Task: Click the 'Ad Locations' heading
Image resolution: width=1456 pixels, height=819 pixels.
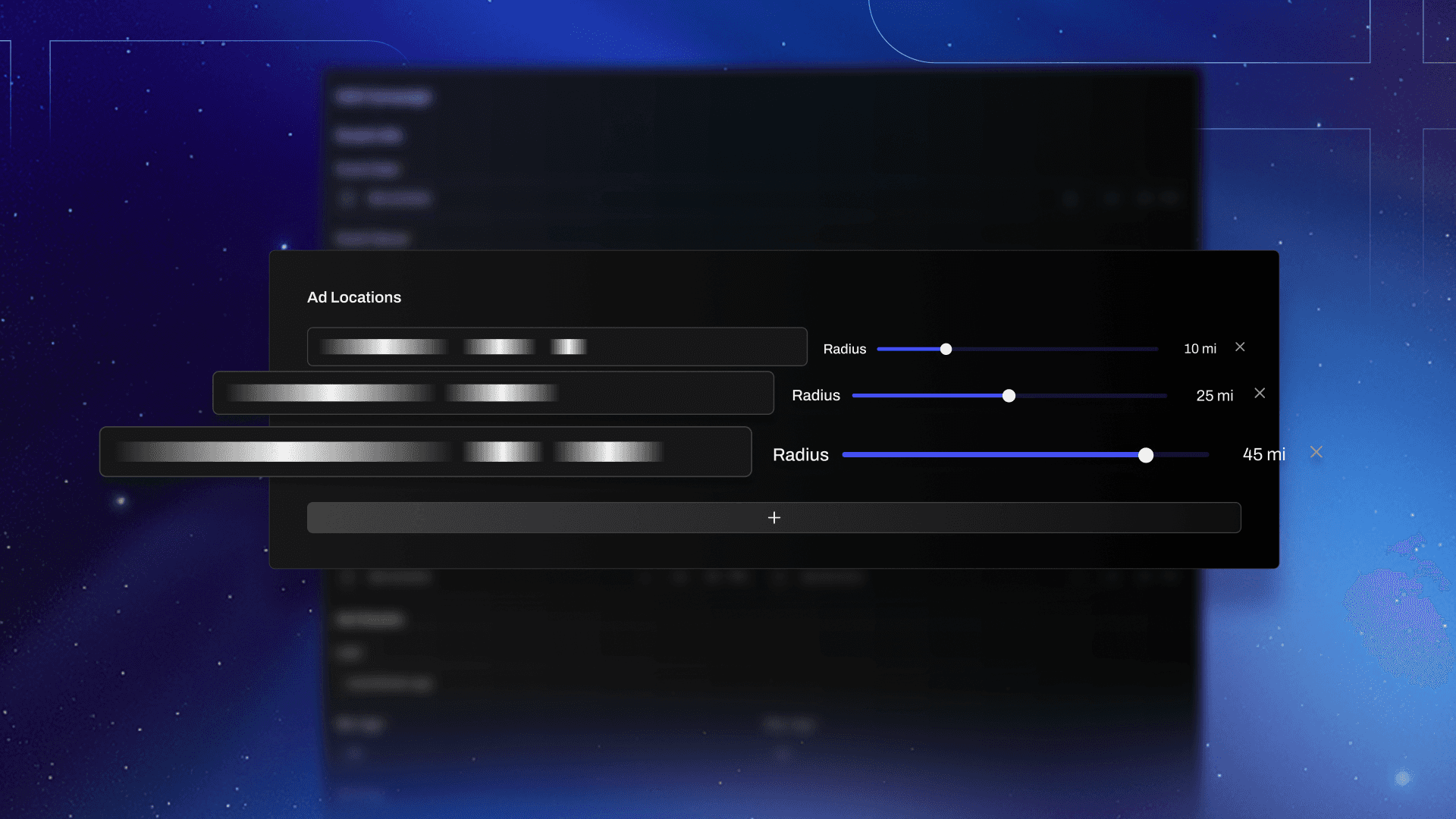Action: coord(354,297)
